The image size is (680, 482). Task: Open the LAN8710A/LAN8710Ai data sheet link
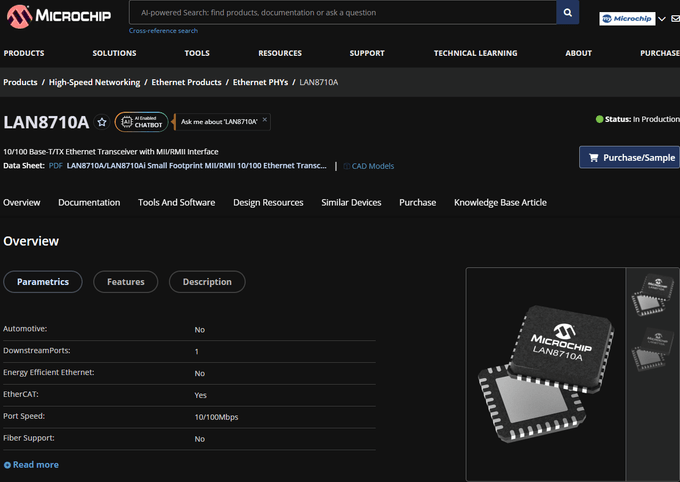196,166
